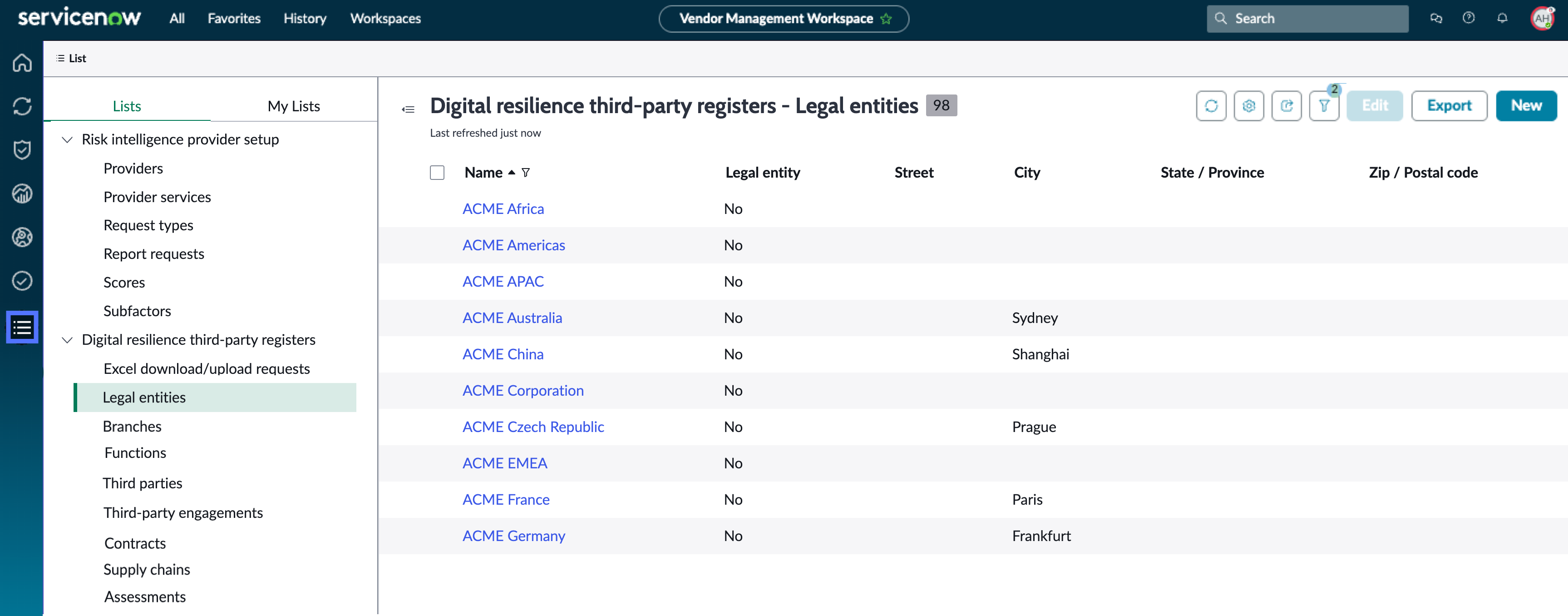Open the lifebuoy support sidebar icon
Viewport: 1568px width, 616px height.
(22, 237)
